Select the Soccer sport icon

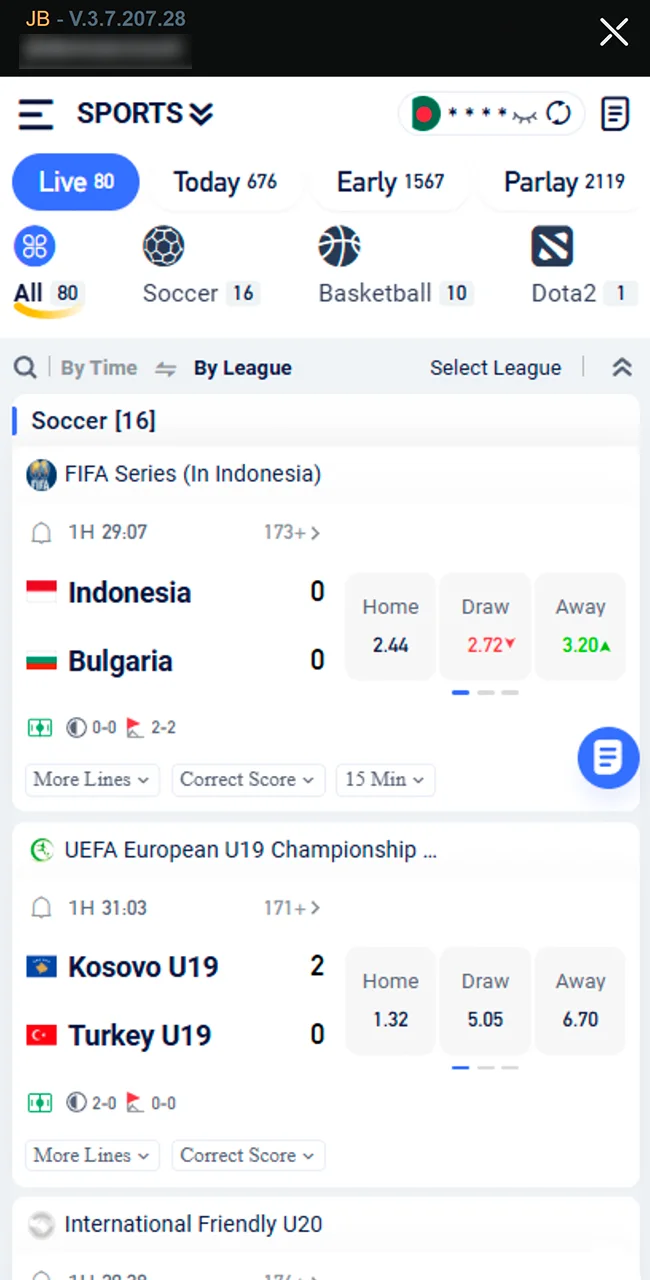coord(164,246)
